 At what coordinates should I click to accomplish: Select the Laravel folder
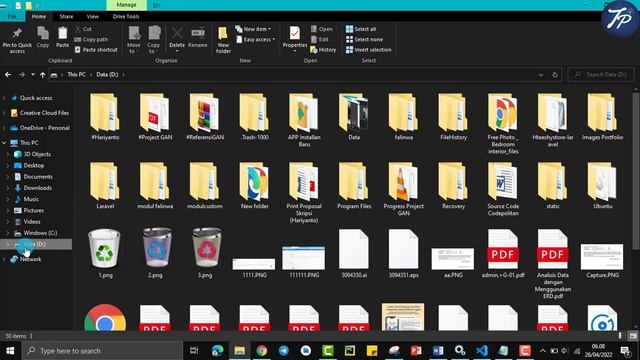tap(105, 186)
